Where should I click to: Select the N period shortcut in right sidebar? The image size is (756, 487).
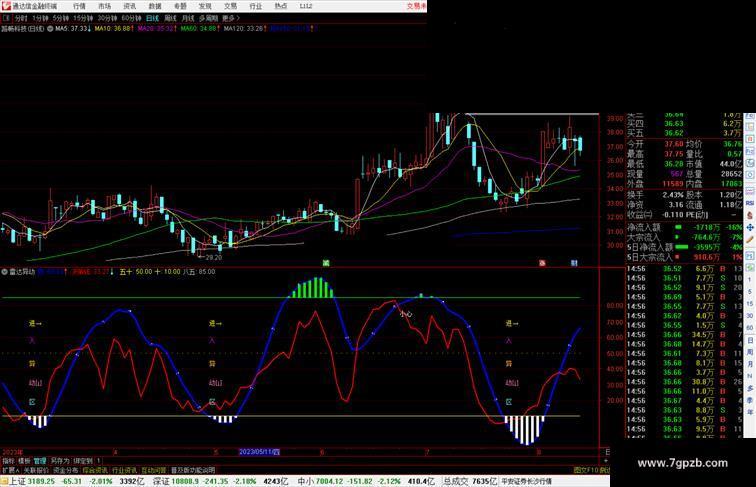[x=750, y=376]
